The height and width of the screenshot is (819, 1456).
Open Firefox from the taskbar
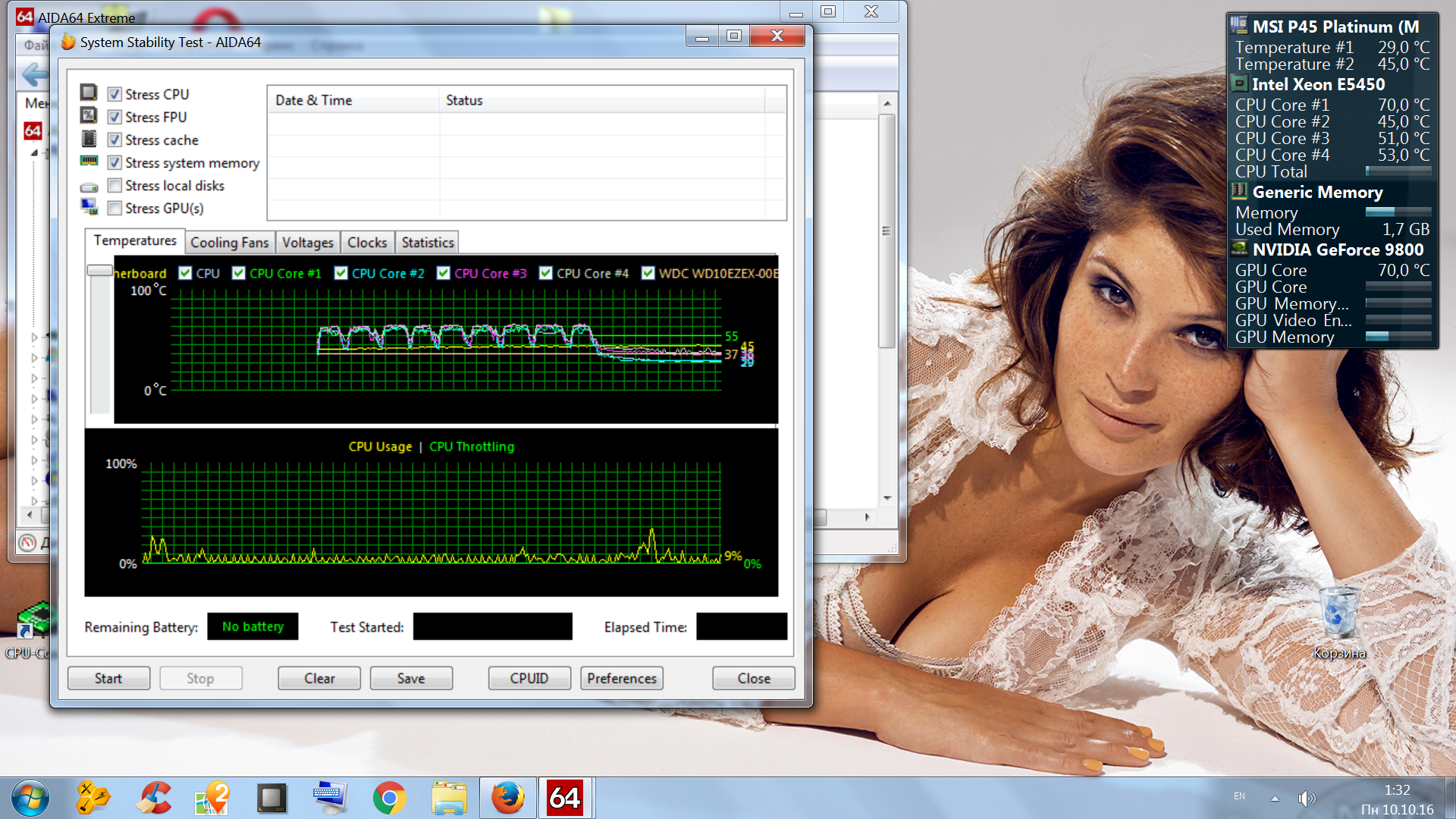507,798
